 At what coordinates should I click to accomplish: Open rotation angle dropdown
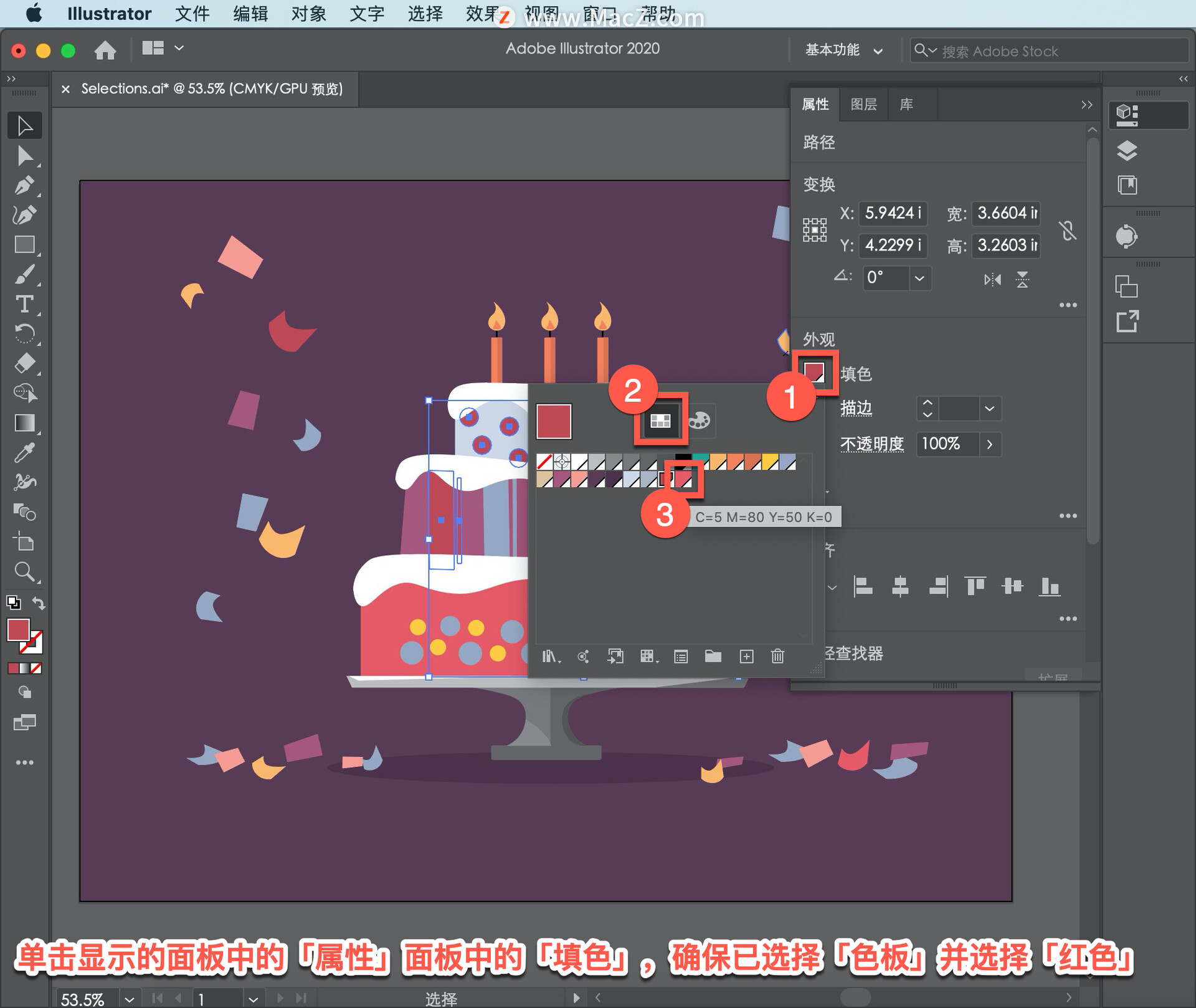[x=919, y=278]
